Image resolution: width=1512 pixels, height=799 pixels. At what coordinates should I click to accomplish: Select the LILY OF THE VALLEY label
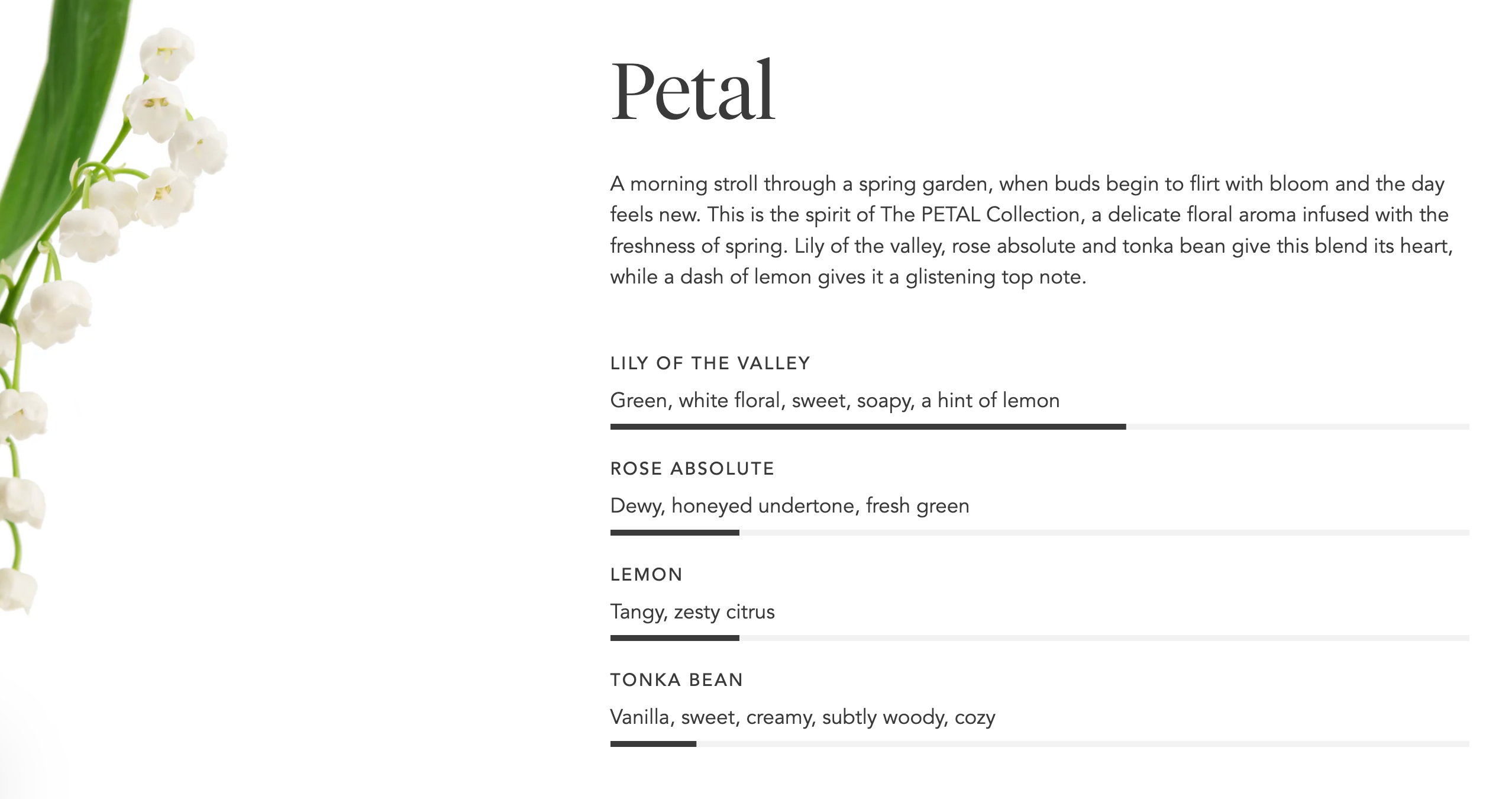pyautogui.click(x=710, y=363)
